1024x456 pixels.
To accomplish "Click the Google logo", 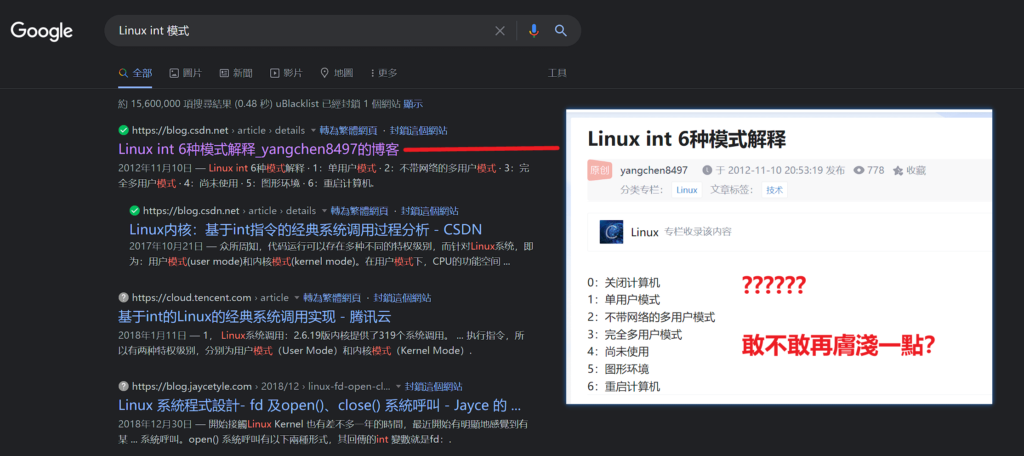I will (x=41, y=30).
